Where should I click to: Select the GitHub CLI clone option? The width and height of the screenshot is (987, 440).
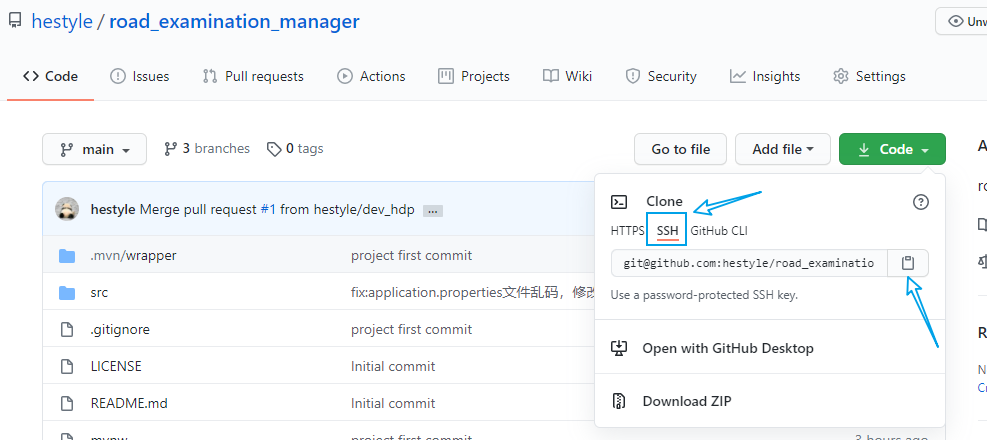[719, 231]
